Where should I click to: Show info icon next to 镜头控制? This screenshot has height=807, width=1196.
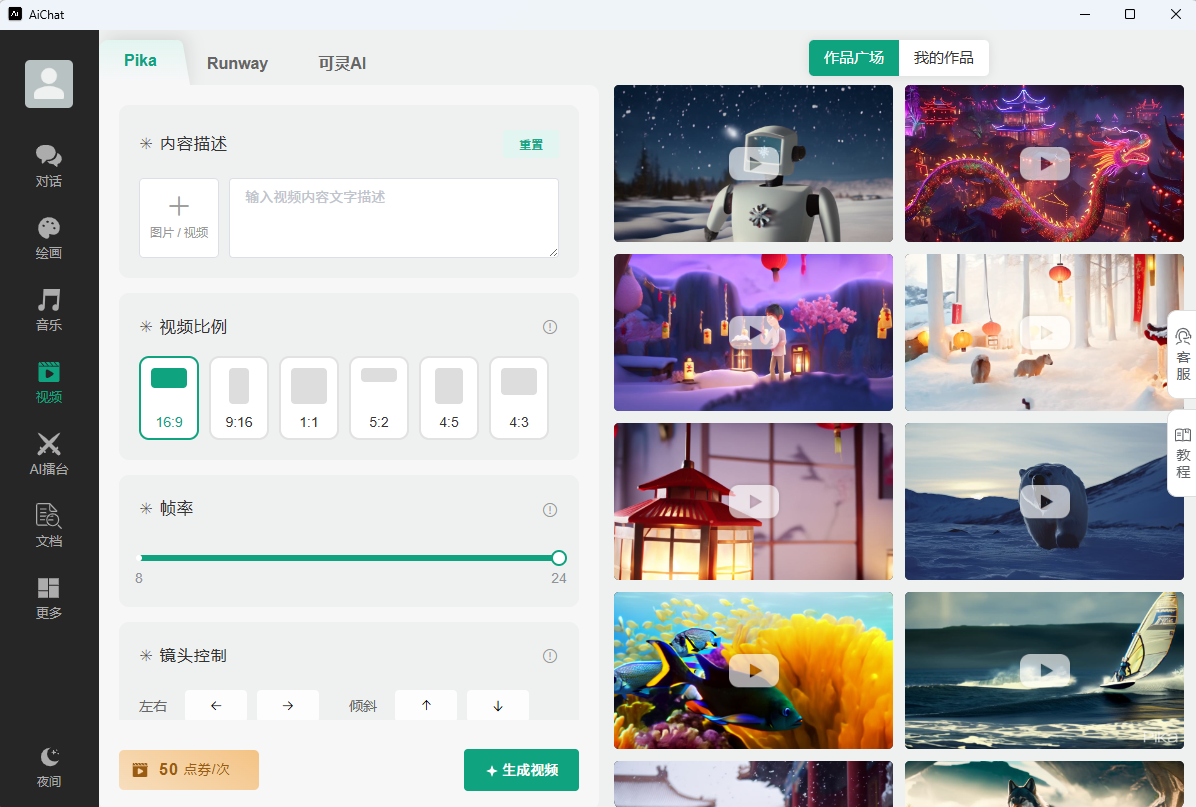550,656
